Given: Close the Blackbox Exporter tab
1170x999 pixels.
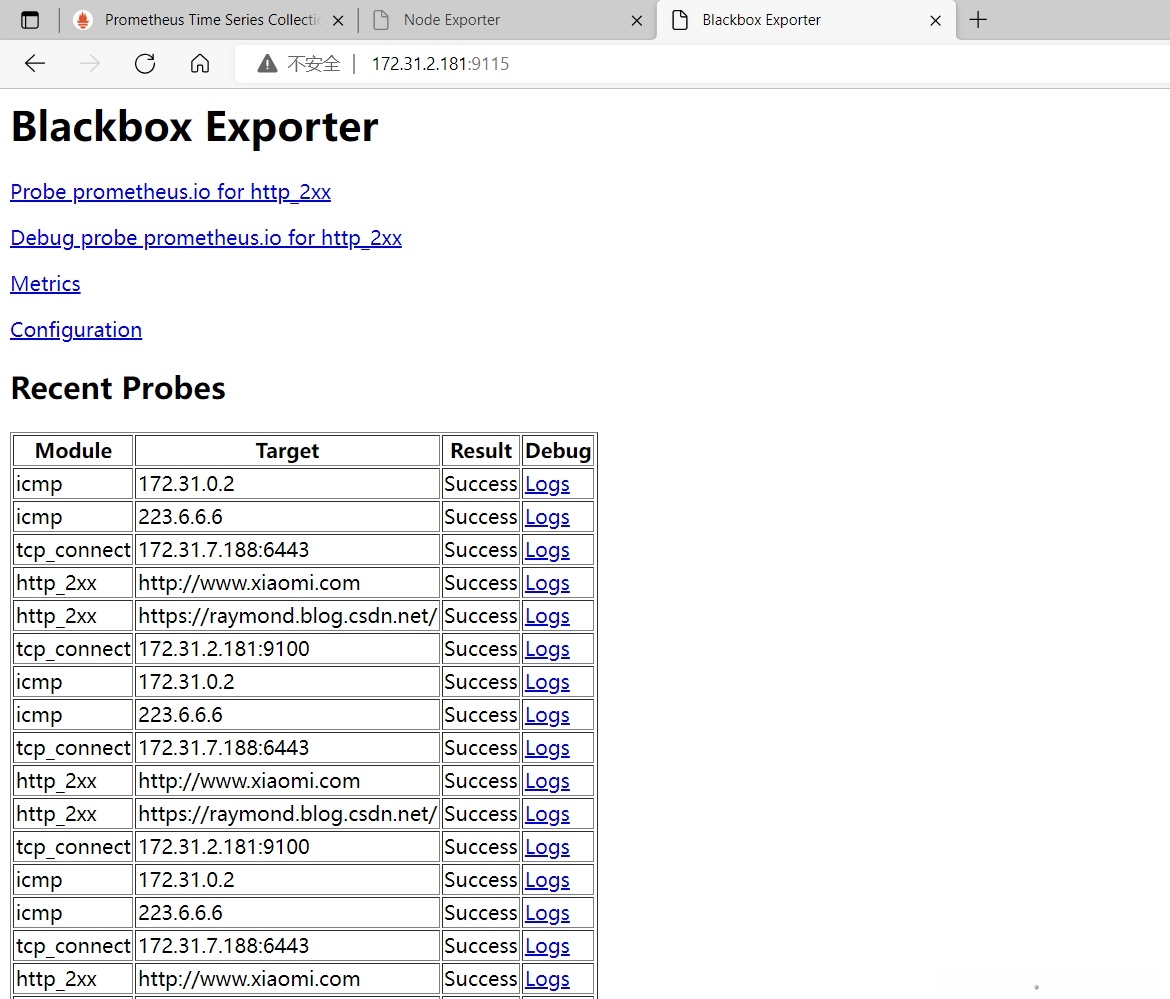Looking at the screenshot, I should point(935,21).
